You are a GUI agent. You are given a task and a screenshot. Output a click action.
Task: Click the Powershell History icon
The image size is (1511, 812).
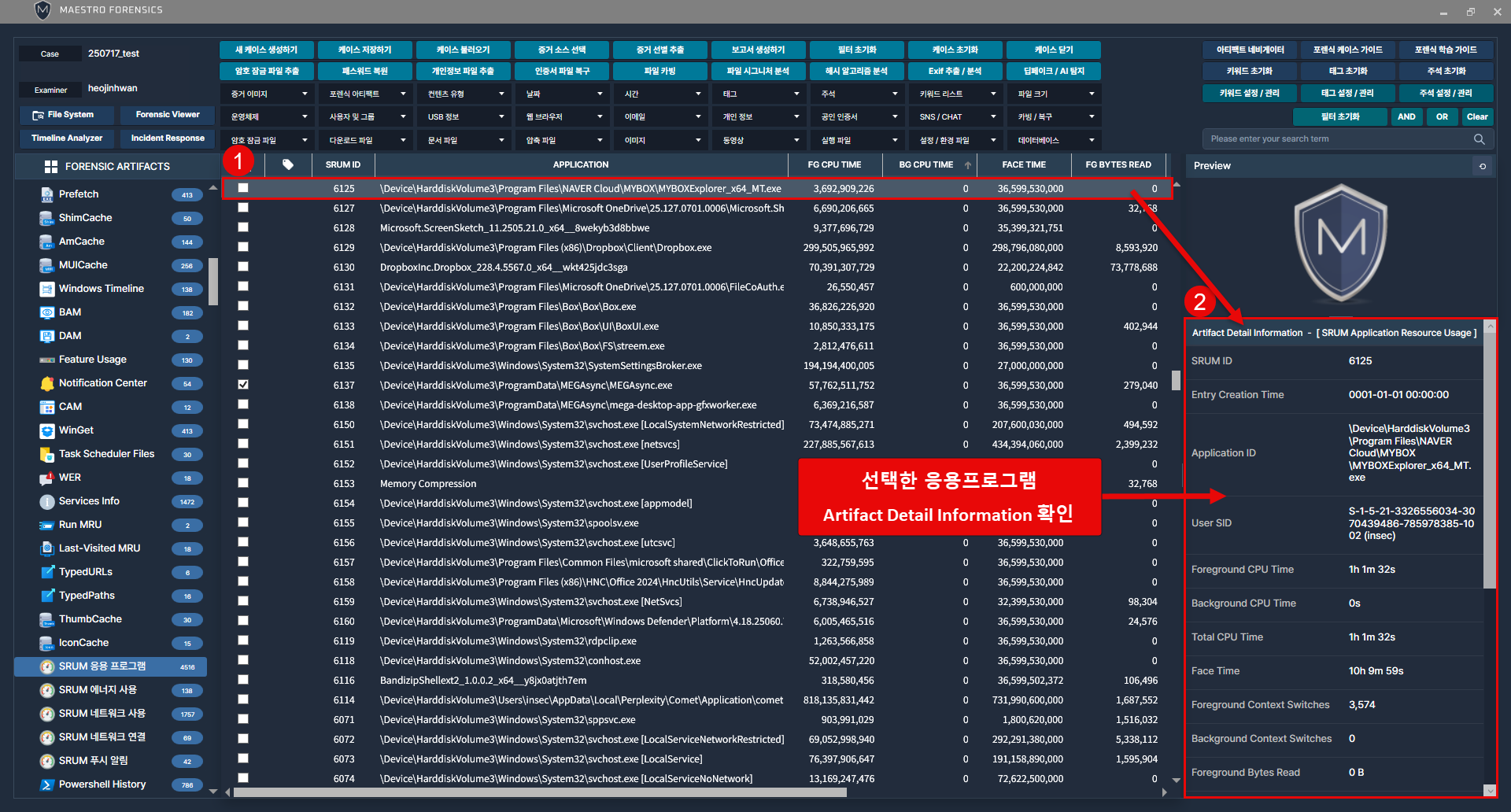(46, 784)
